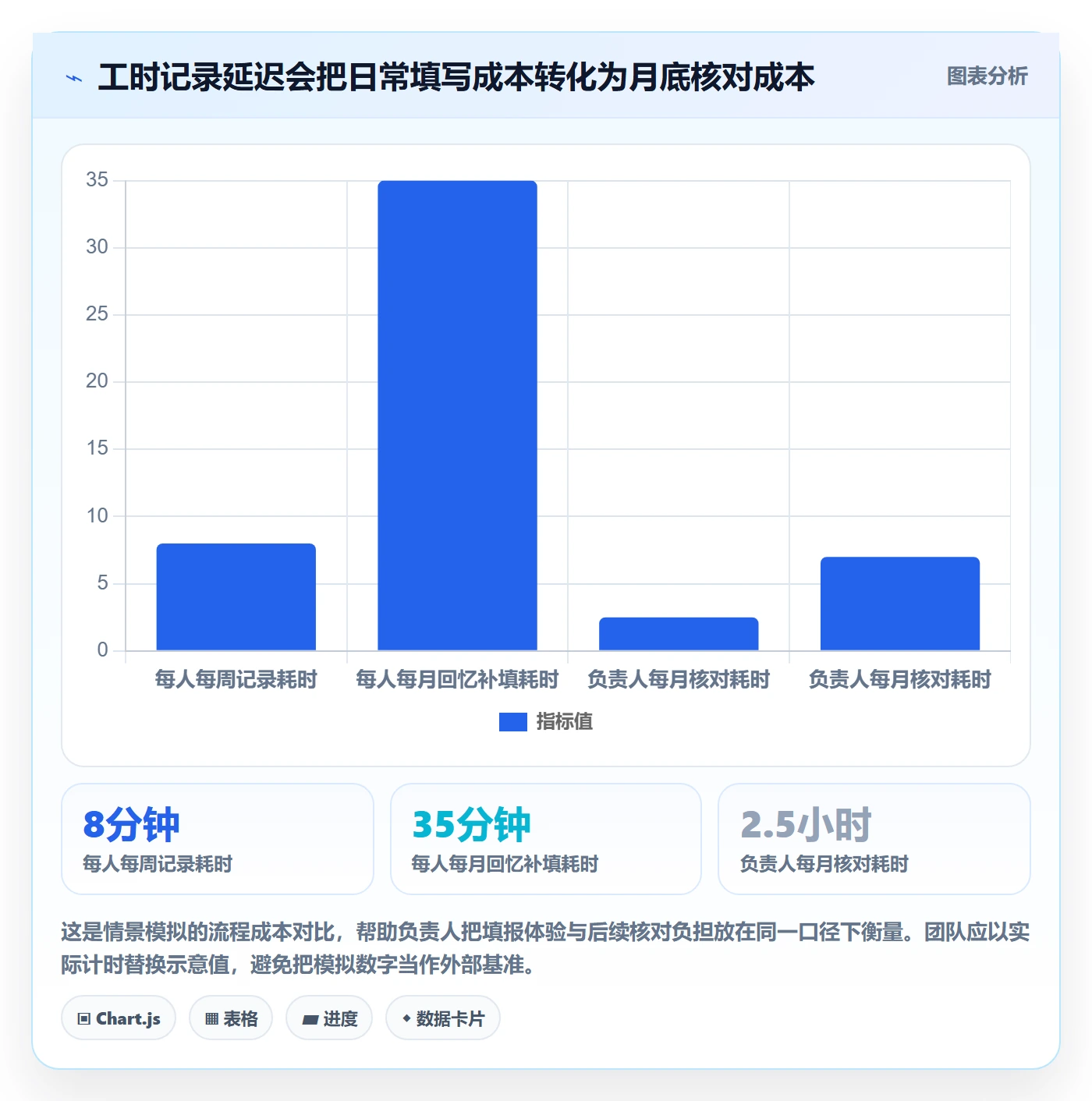This screenshot has width=1092, height=1101.
Task: Click the 35分钟 stat value
Action: click(x=471, y=825)
